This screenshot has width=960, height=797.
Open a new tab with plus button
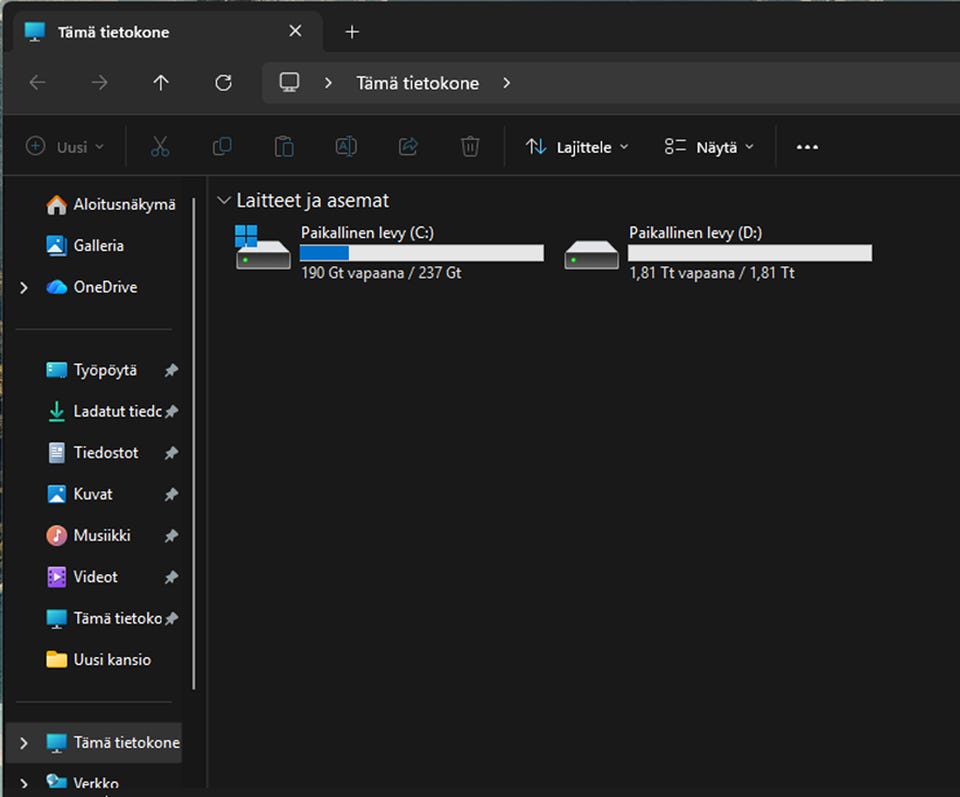click(x=351, y=32)
